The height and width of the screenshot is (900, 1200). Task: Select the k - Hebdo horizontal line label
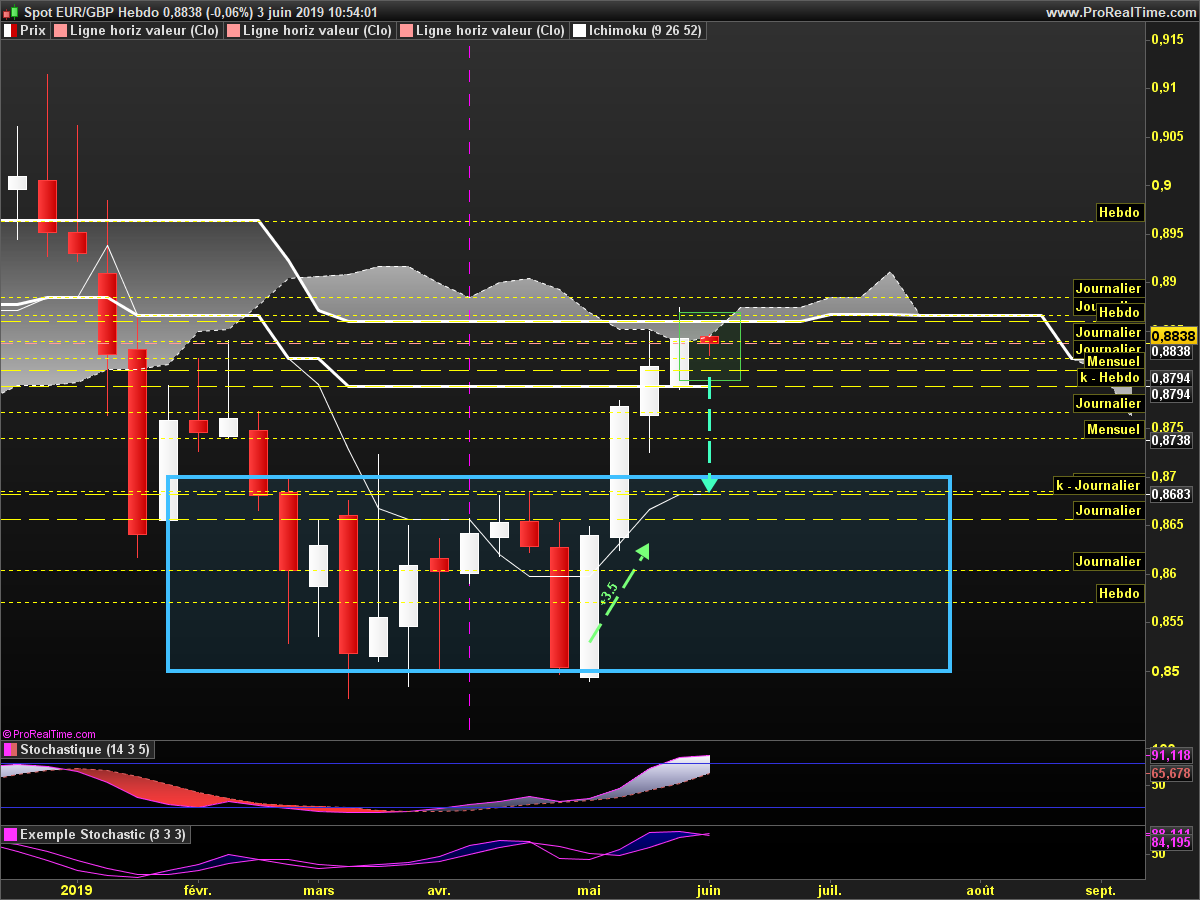click(1110, 377)
